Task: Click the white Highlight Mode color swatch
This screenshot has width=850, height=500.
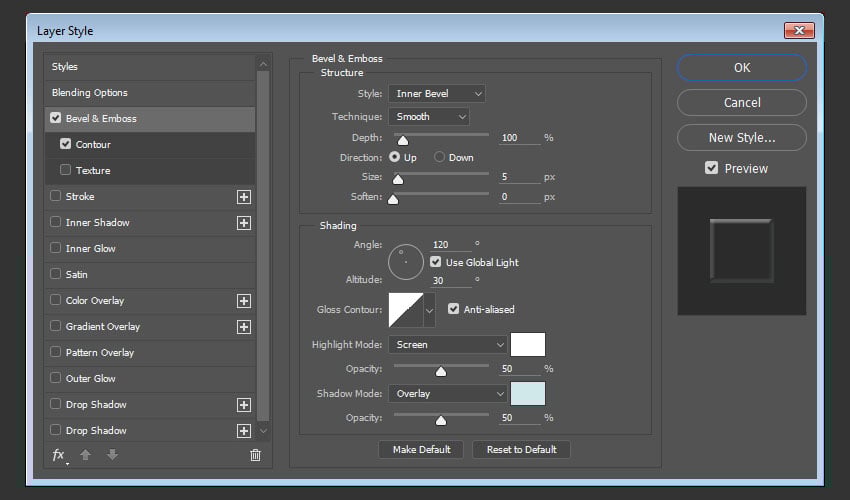Action: click(x=528, y=345)
